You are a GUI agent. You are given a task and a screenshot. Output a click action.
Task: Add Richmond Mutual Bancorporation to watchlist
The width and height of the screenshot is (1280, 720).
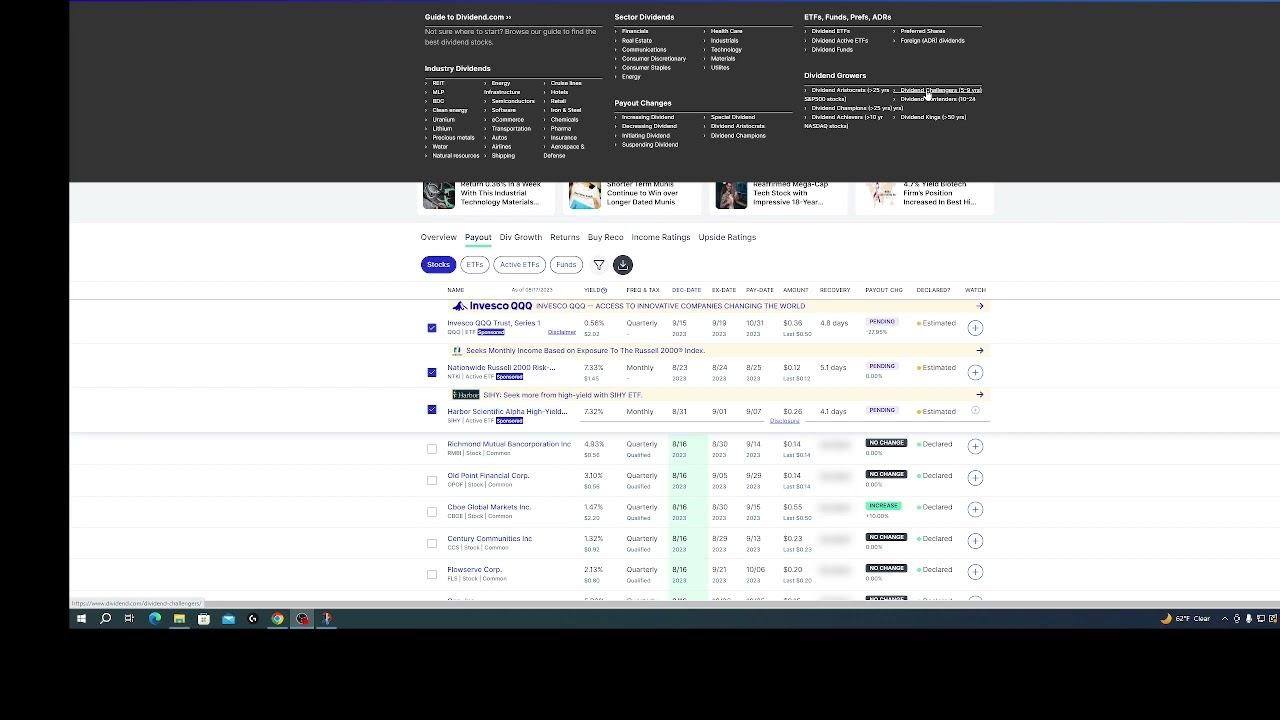975,446
